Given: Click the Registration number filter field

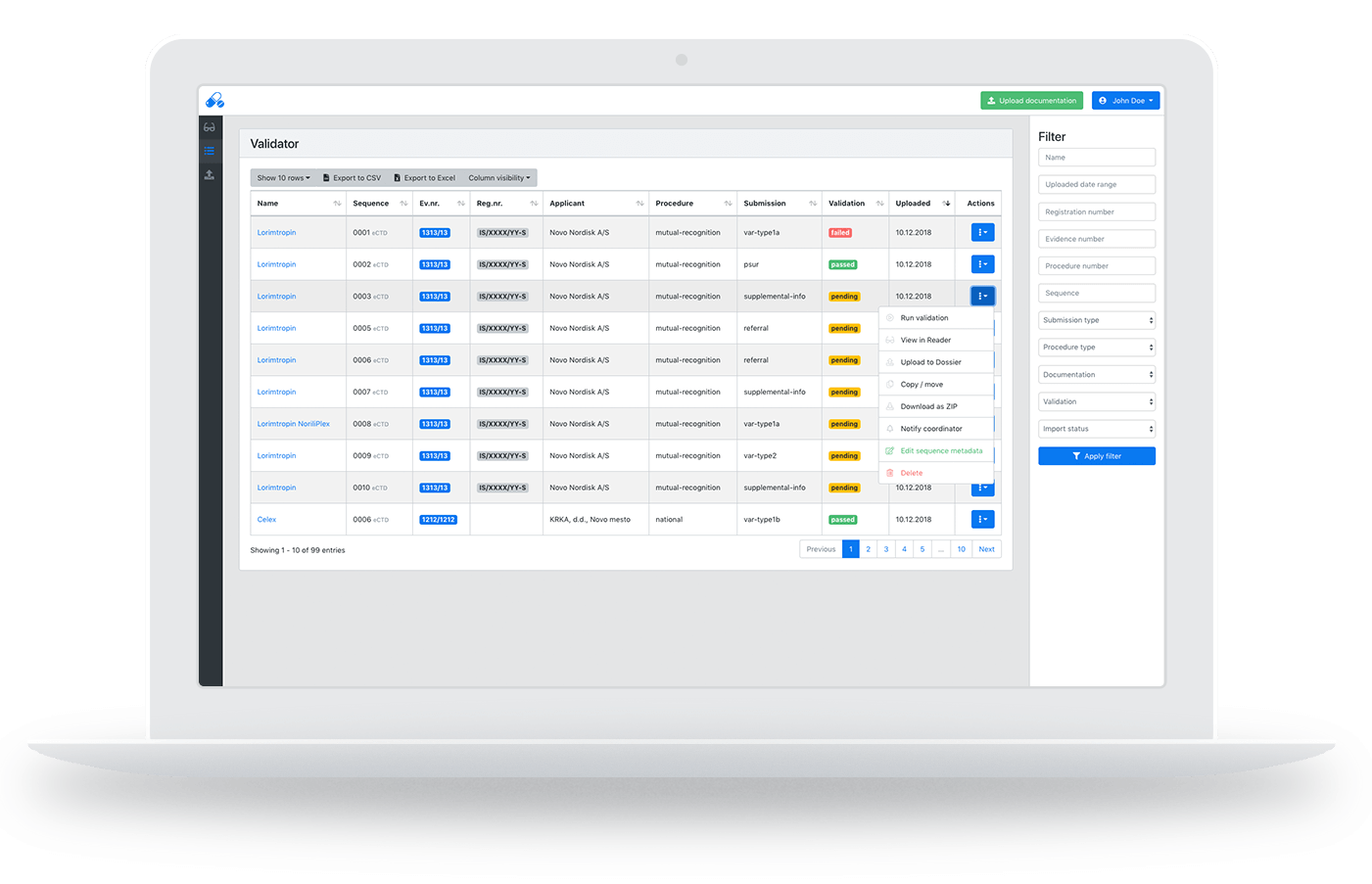Looking at the screenshot, I should 1097,211.
